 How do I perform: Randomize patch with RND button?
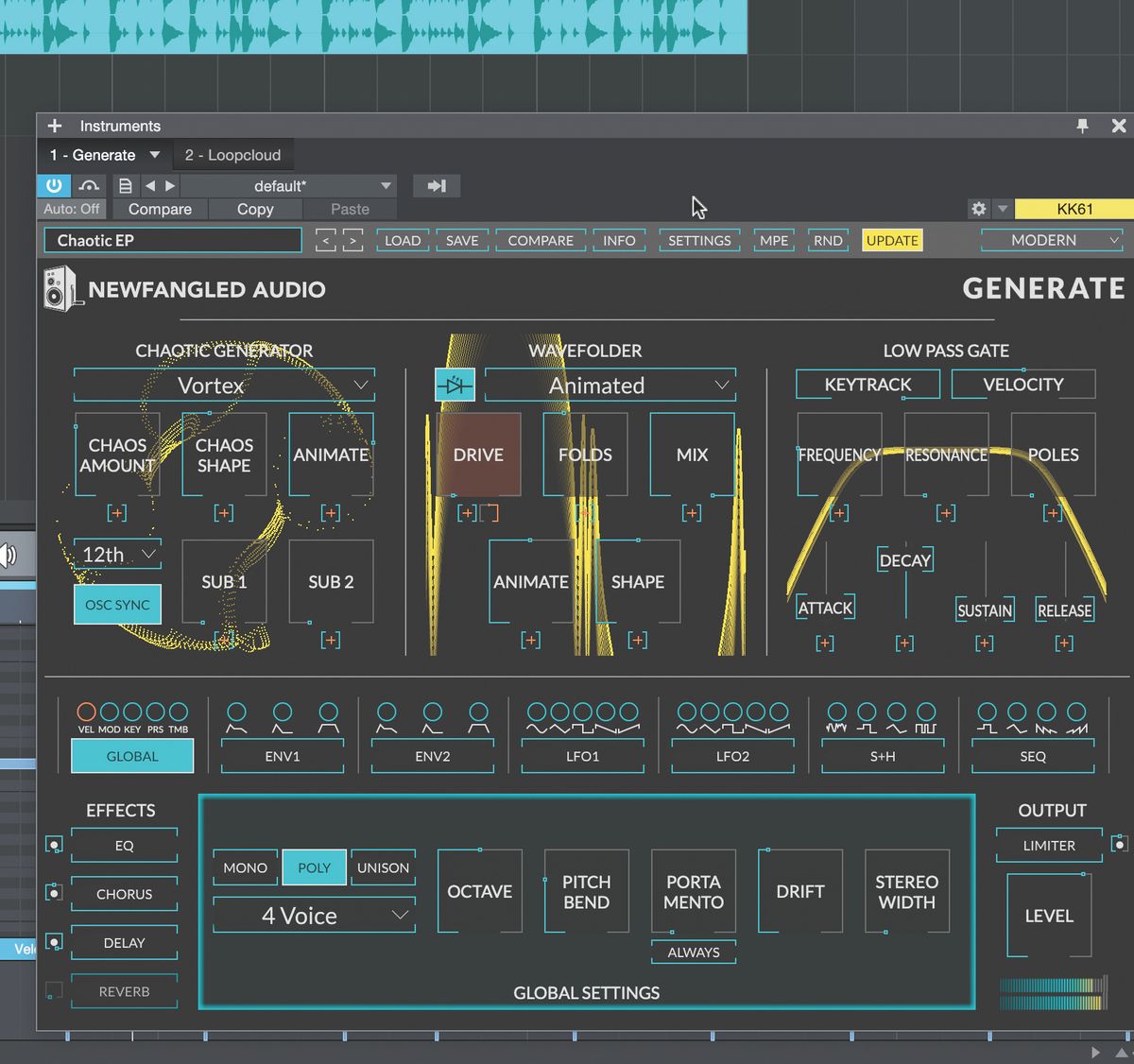pyautogui.click(x=828, y=241)
